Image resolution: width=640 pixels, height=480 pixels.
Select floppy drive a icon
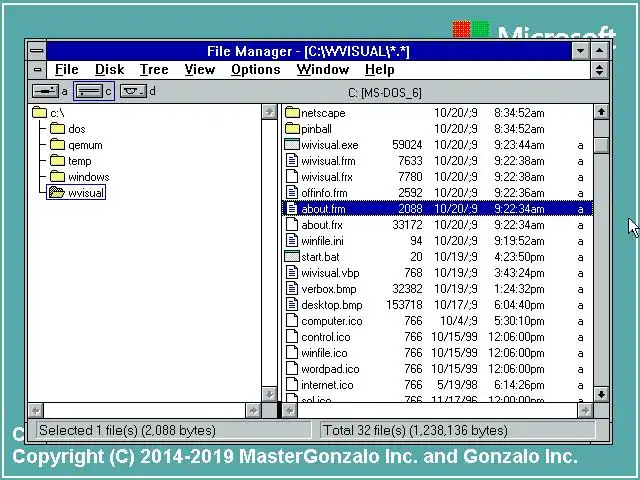46,91
